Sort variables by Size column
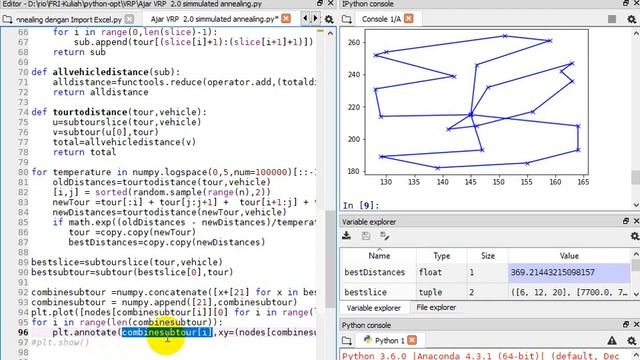Image resolution: width=640 pixels, height=360 pixels. tap(488, 256)
